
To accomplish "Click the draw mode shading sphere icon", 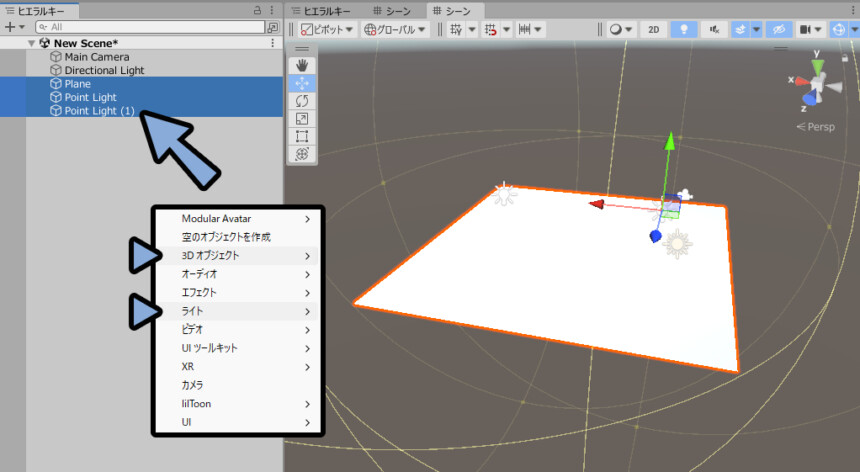I will (x=616, y=29).
